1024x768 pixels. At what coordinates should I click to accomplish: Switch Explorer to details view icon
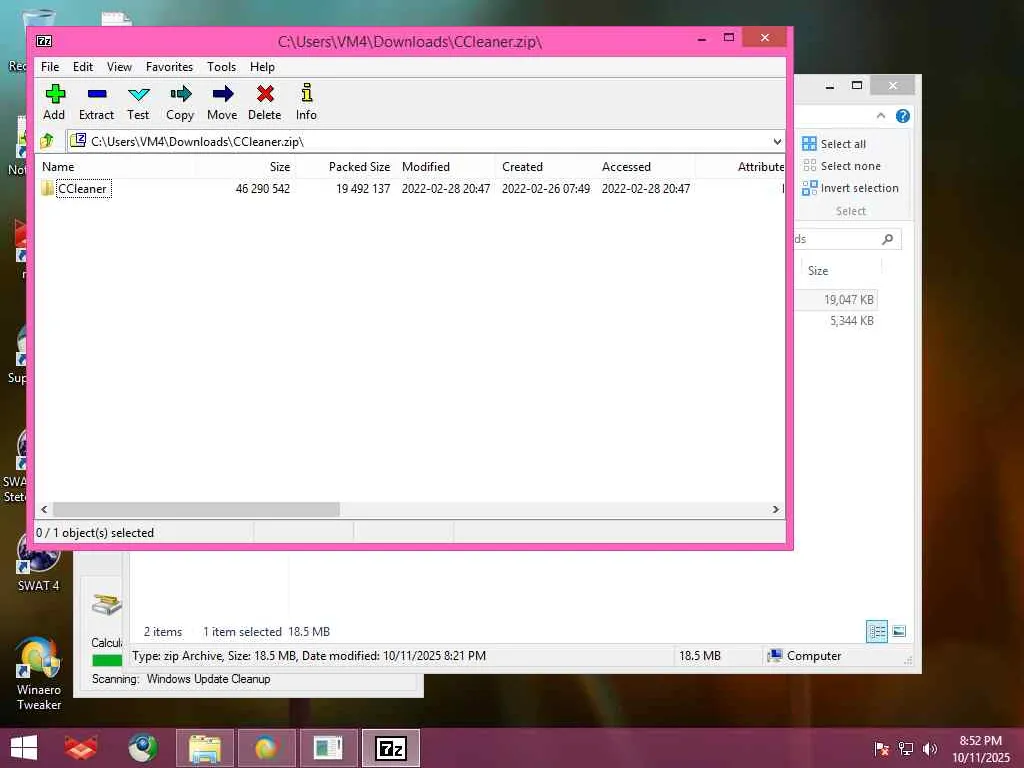pos(876,632)
